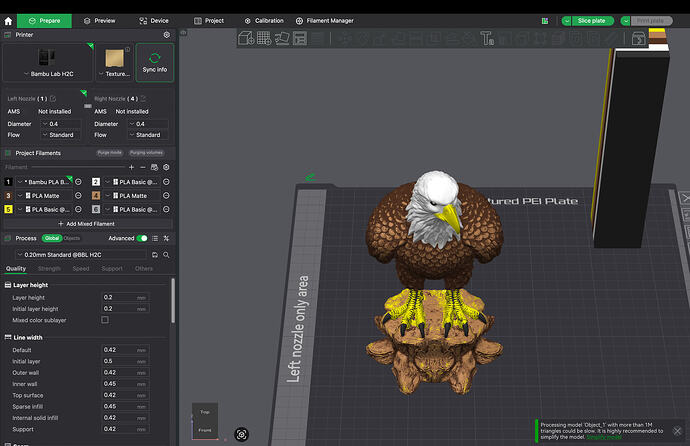Toggle the Advanced mode switch
This screenshot has height=446, width=690.
142,238
